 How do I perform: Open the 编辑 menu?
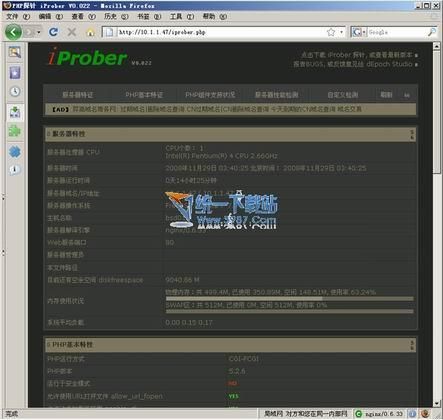tap(50, 16)
